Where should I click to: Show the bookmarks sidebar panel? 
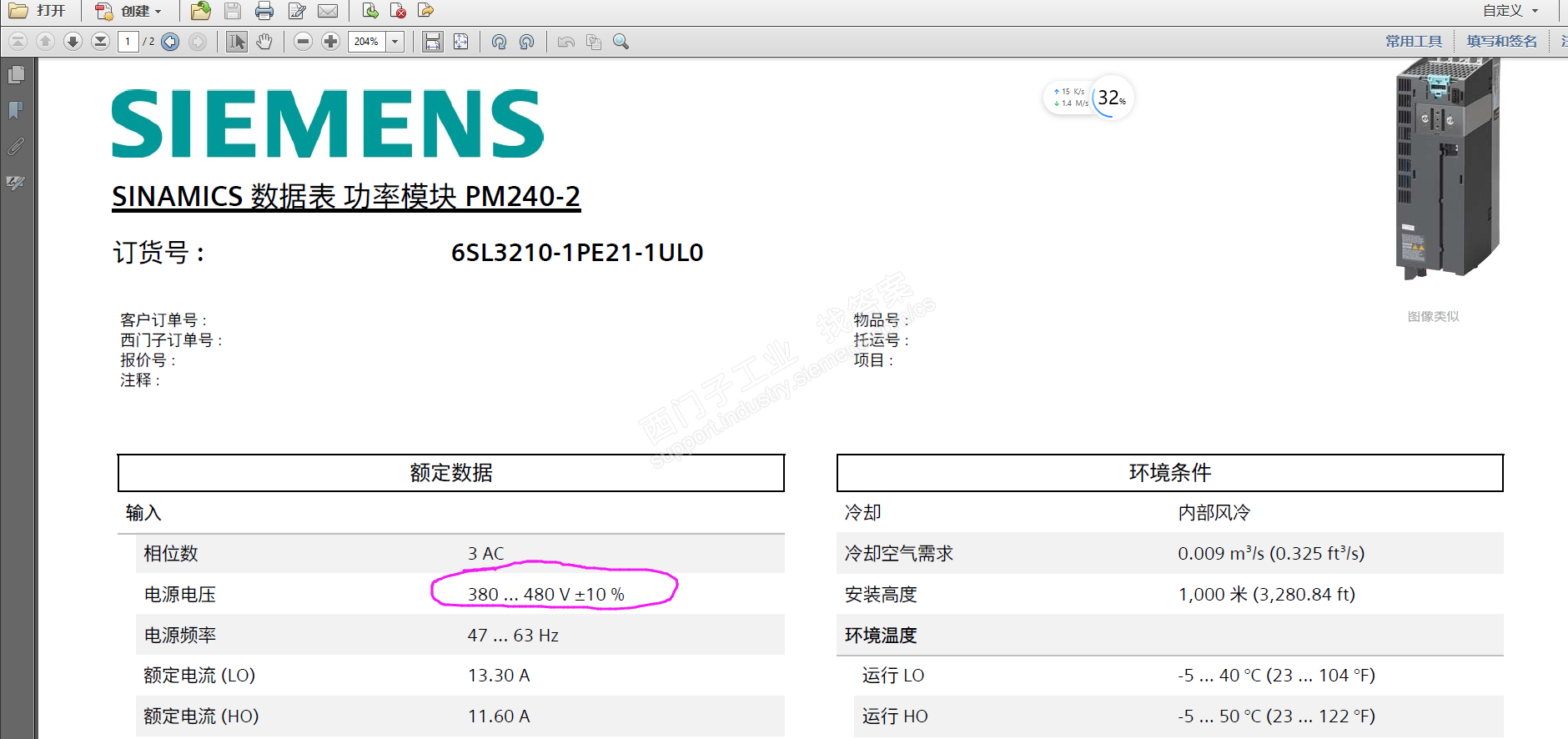click(16, 111)
